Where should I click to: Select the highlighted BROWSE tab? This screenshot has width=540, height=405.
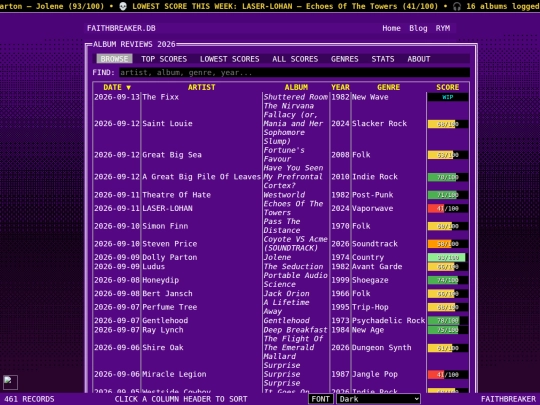coord(114,59)
